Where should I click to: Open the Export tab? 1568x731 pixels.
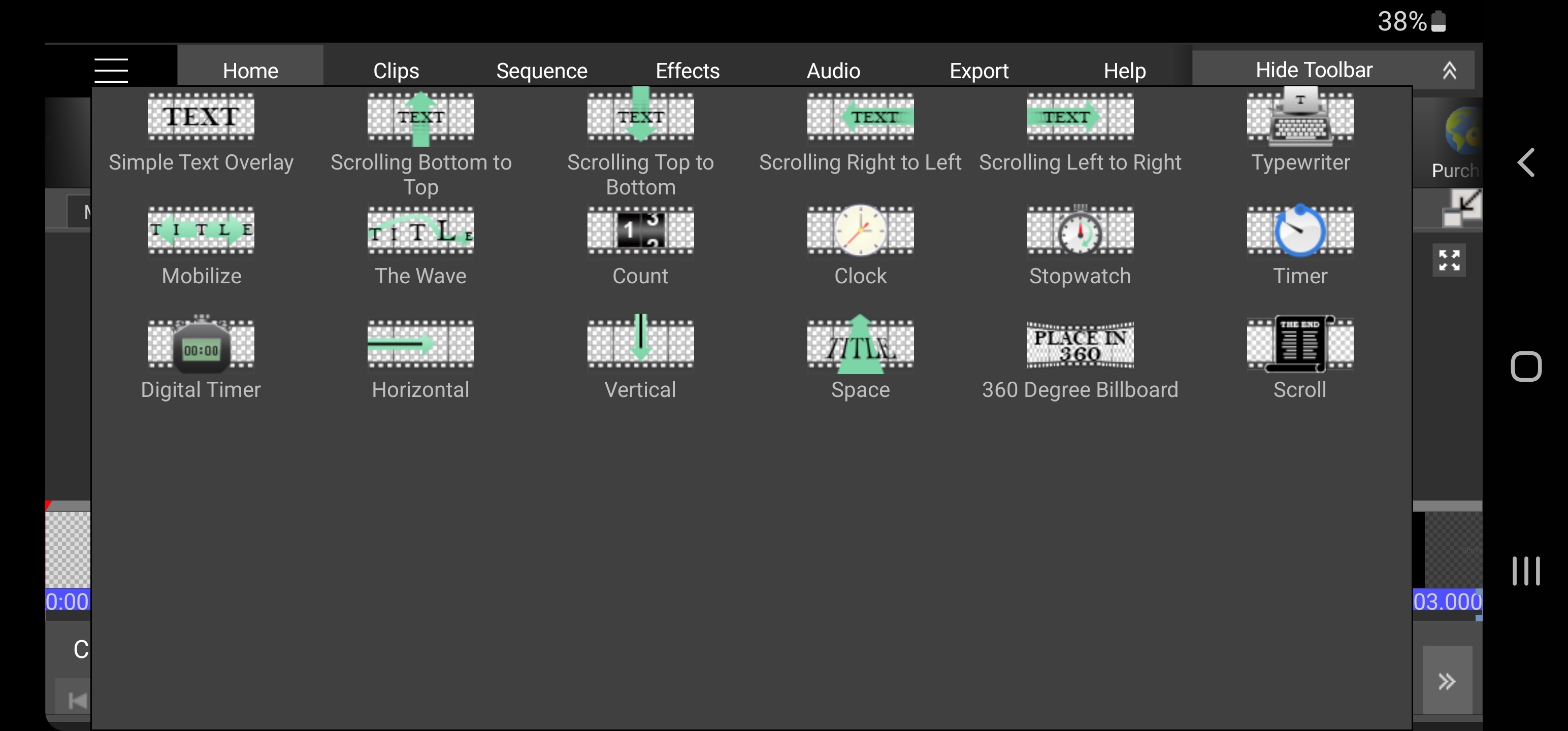click(979, 71)
